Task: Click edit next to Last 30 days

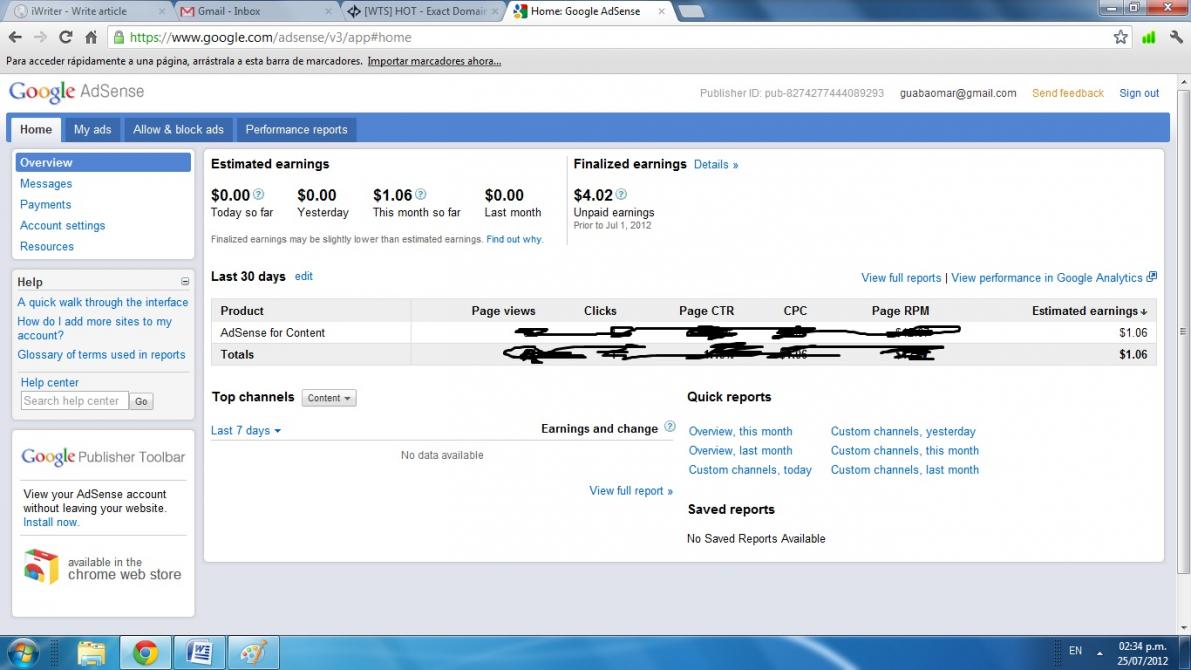Action: 304,277
